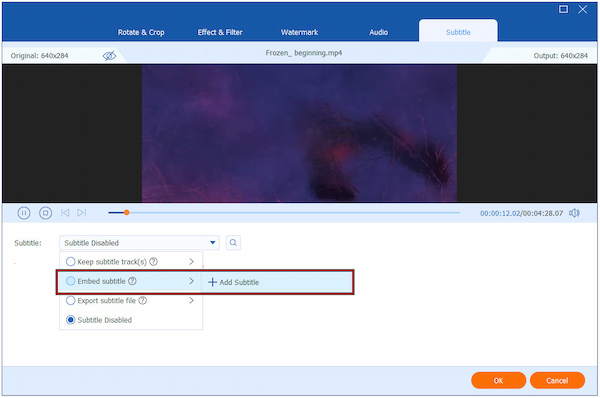Image resolution: width=600 pixels, height=398 pixels.
Task: Click the plus Add Subtitle option
Action: coord(233,282)
